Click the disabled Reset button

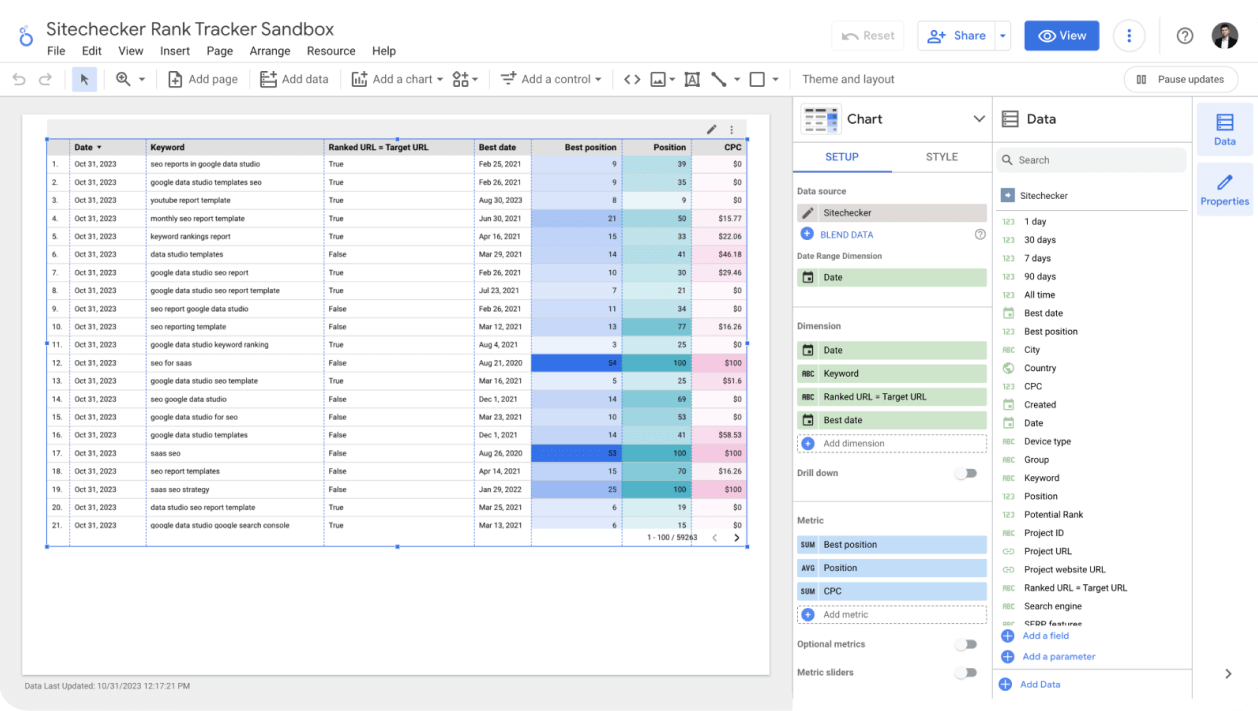click(x=868, y=36)
